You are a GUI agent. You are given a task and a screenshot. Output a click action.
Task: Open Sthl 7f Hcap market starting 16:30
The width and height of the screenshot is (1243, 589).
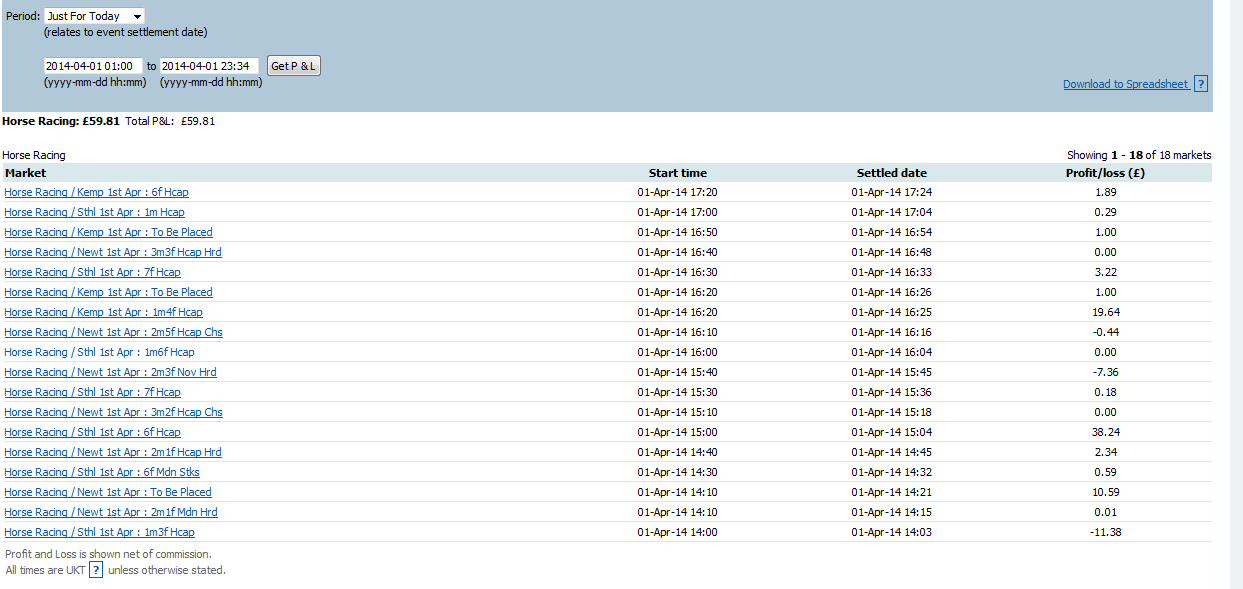(92, 272)
